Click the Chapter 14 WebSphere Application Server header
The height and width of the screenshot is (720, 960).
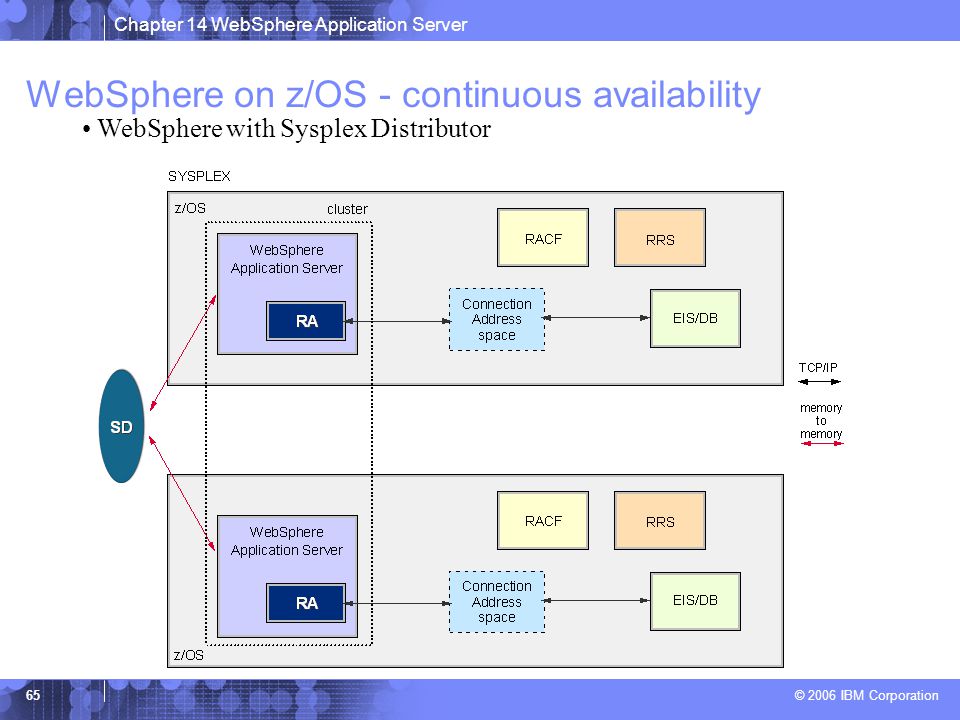click(291, 24)
